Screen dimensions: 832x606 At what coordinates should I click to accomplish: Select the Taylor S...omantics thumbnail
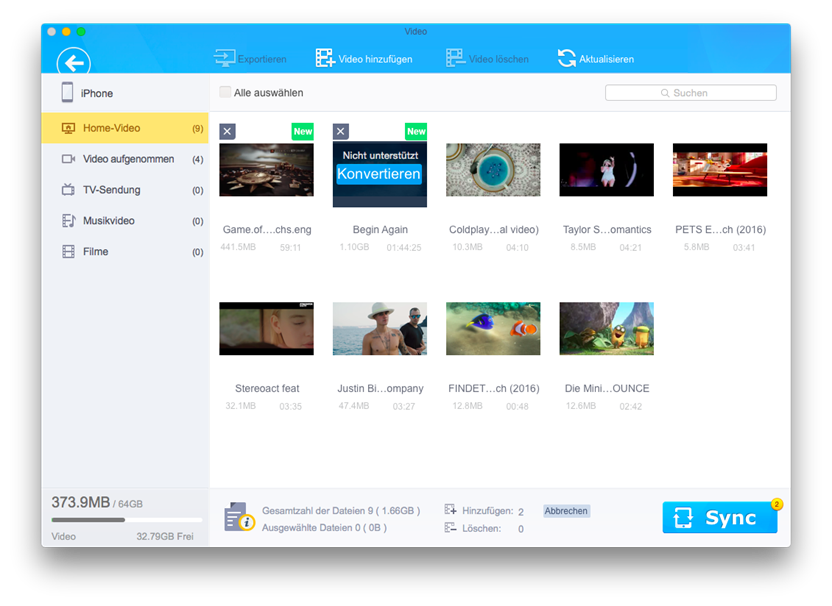(x=606, y=170)
